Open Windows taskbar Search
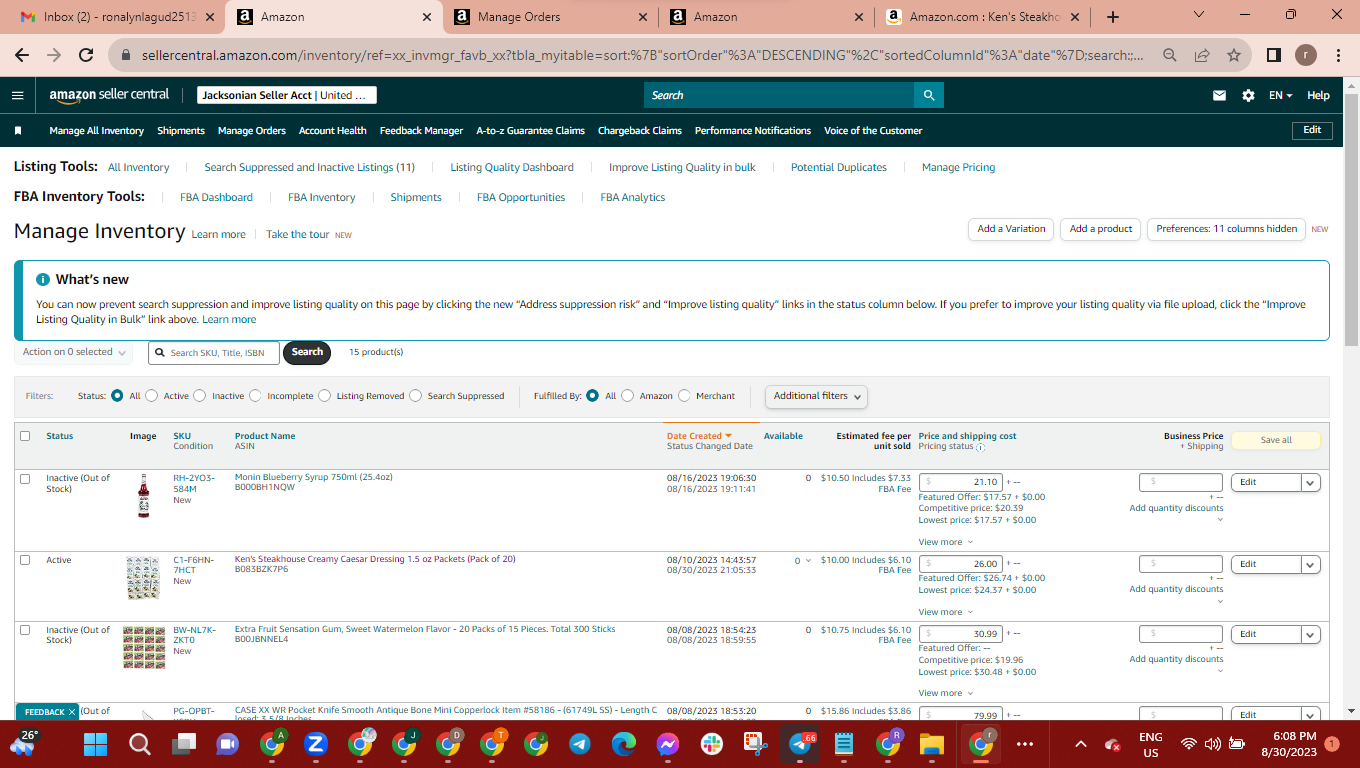 pyautogui.click(x=140, y=744)
